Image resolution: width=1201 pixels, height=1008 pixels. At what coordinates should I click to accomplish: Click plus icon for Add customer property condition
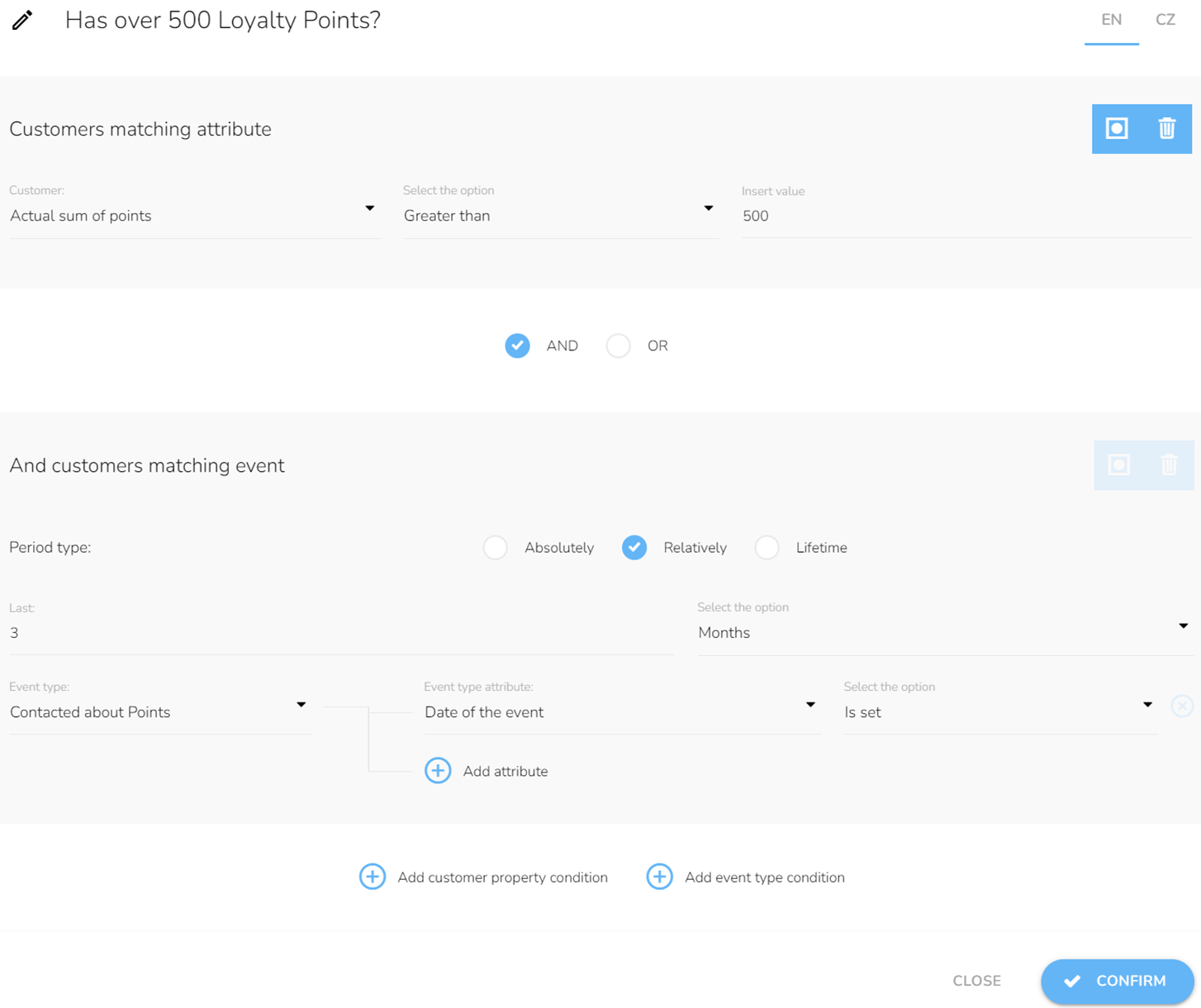[373, 877]
